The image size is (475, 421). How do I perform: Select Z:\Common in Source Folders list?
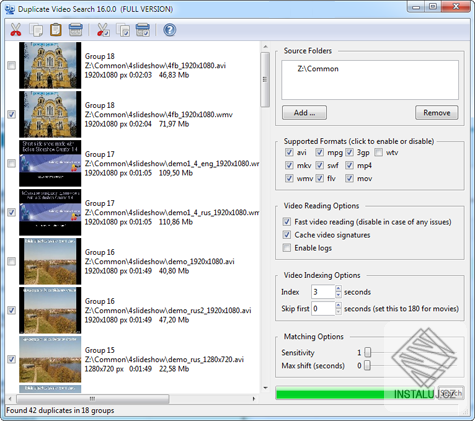pyautogui.click(x=318, y=69)
